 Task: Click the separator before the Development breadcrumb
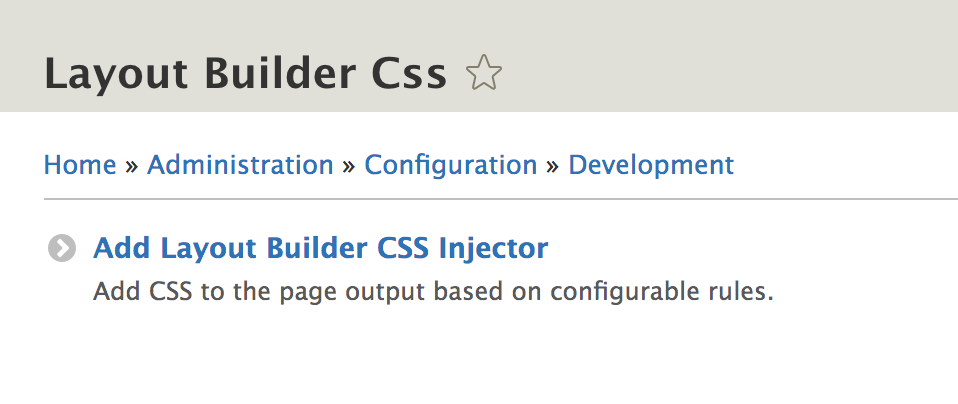[553, 166]
